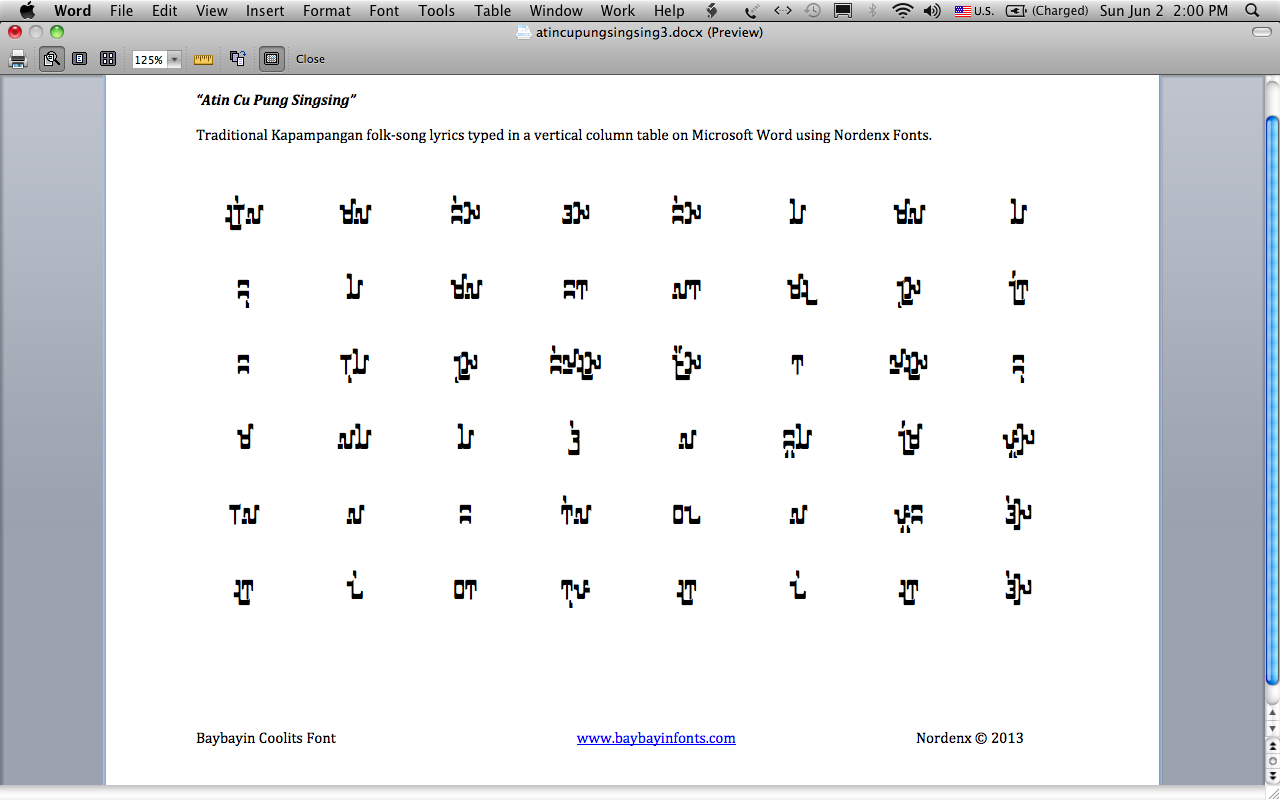Screen dimensions: 1280x800
Task: Open the AppleScript menu icon
Action: (712, 11)
